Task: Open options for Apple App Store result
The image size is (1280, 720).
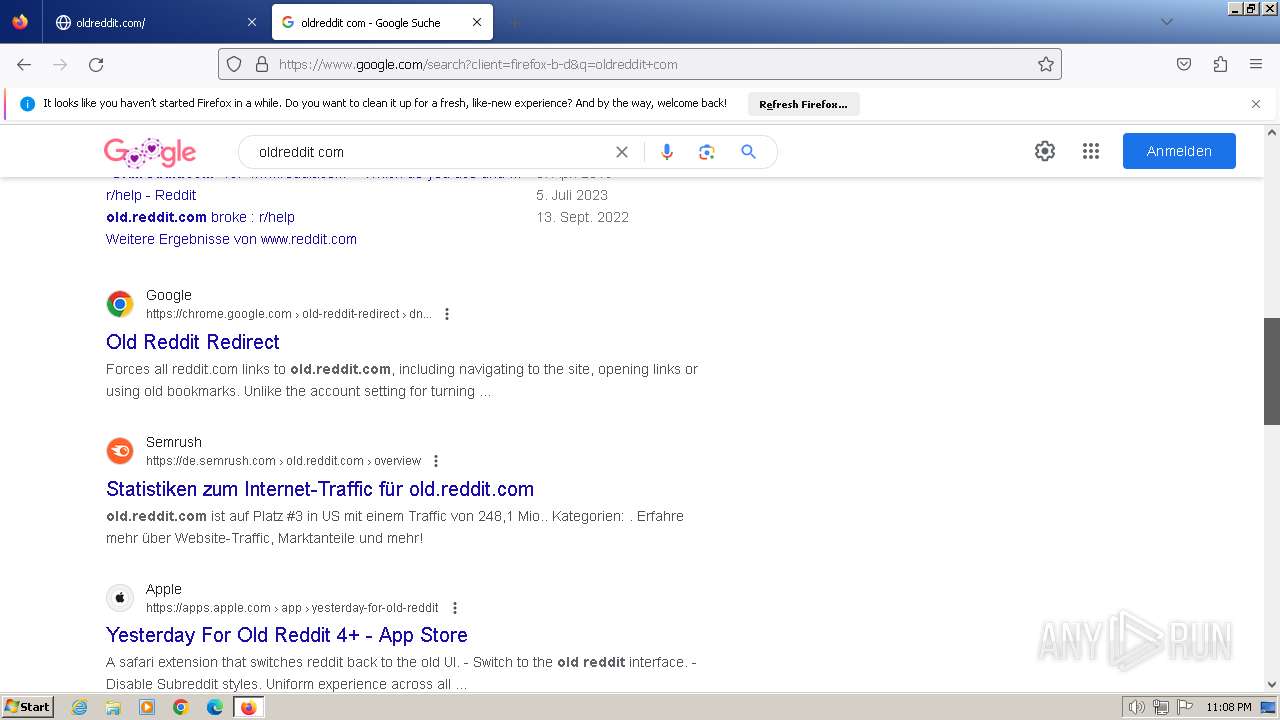Action: coord(455,608)
